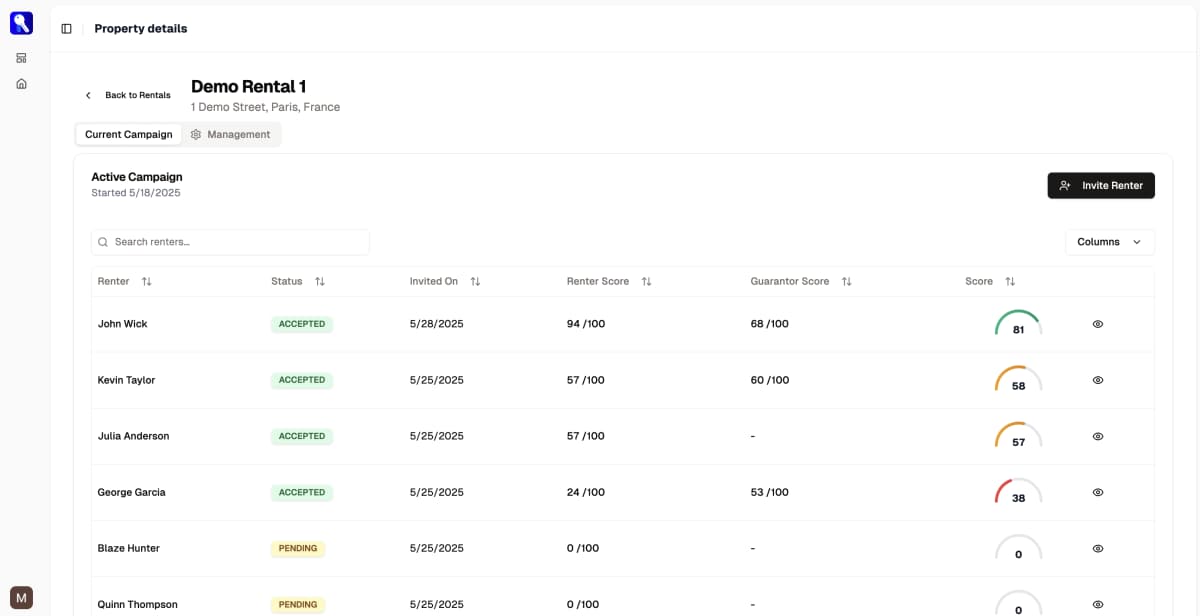Sort by the Status column icon

[320, 282]
